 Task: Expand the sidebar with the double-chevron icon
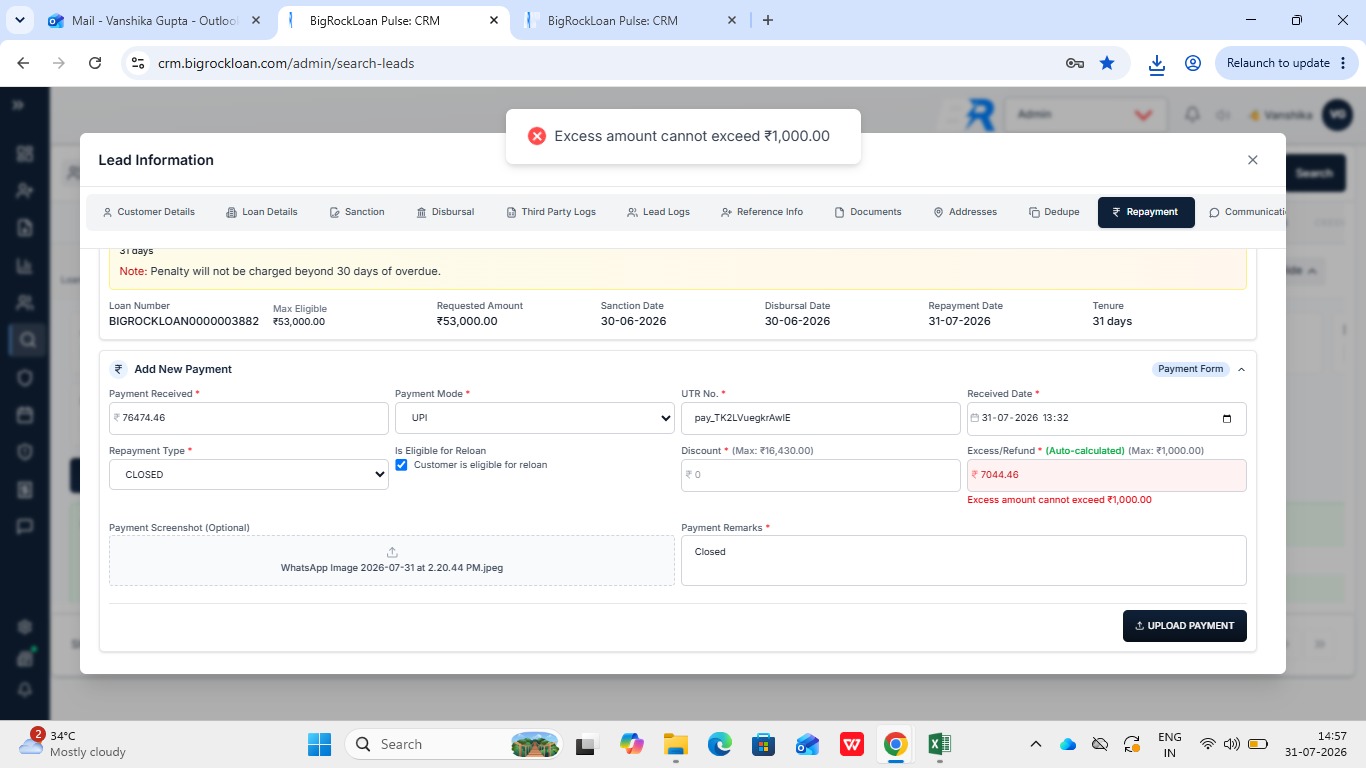[x=18, y=105]
